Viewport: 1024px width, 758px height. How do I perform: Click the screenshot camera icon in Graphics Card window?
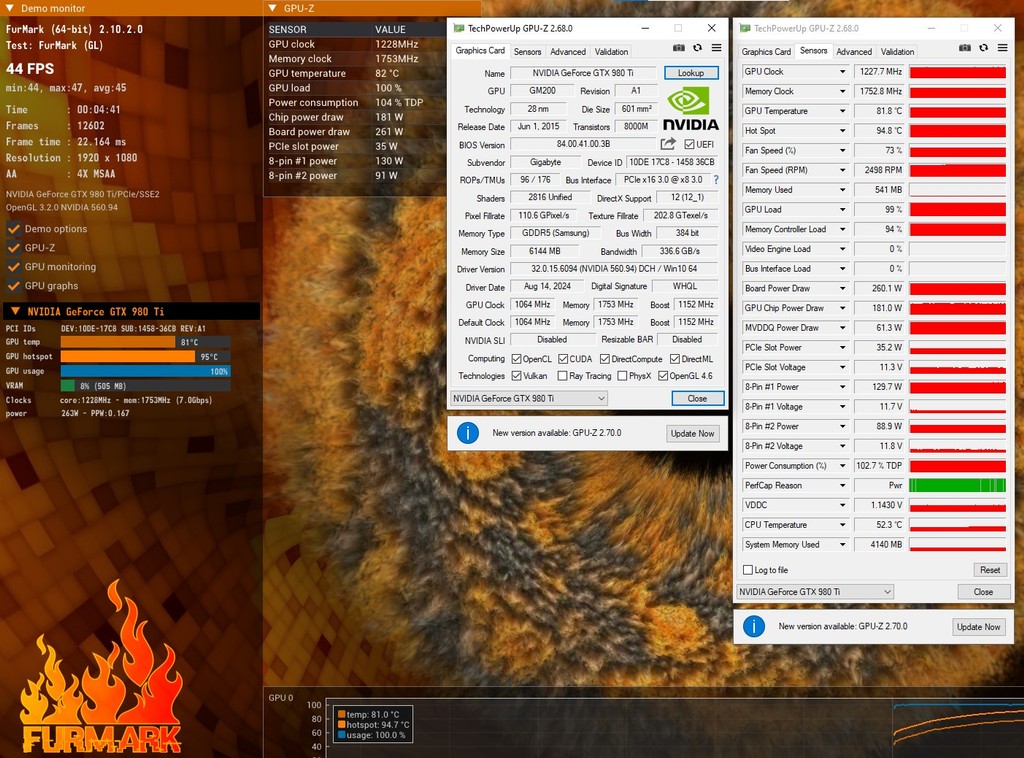point(679,48)
